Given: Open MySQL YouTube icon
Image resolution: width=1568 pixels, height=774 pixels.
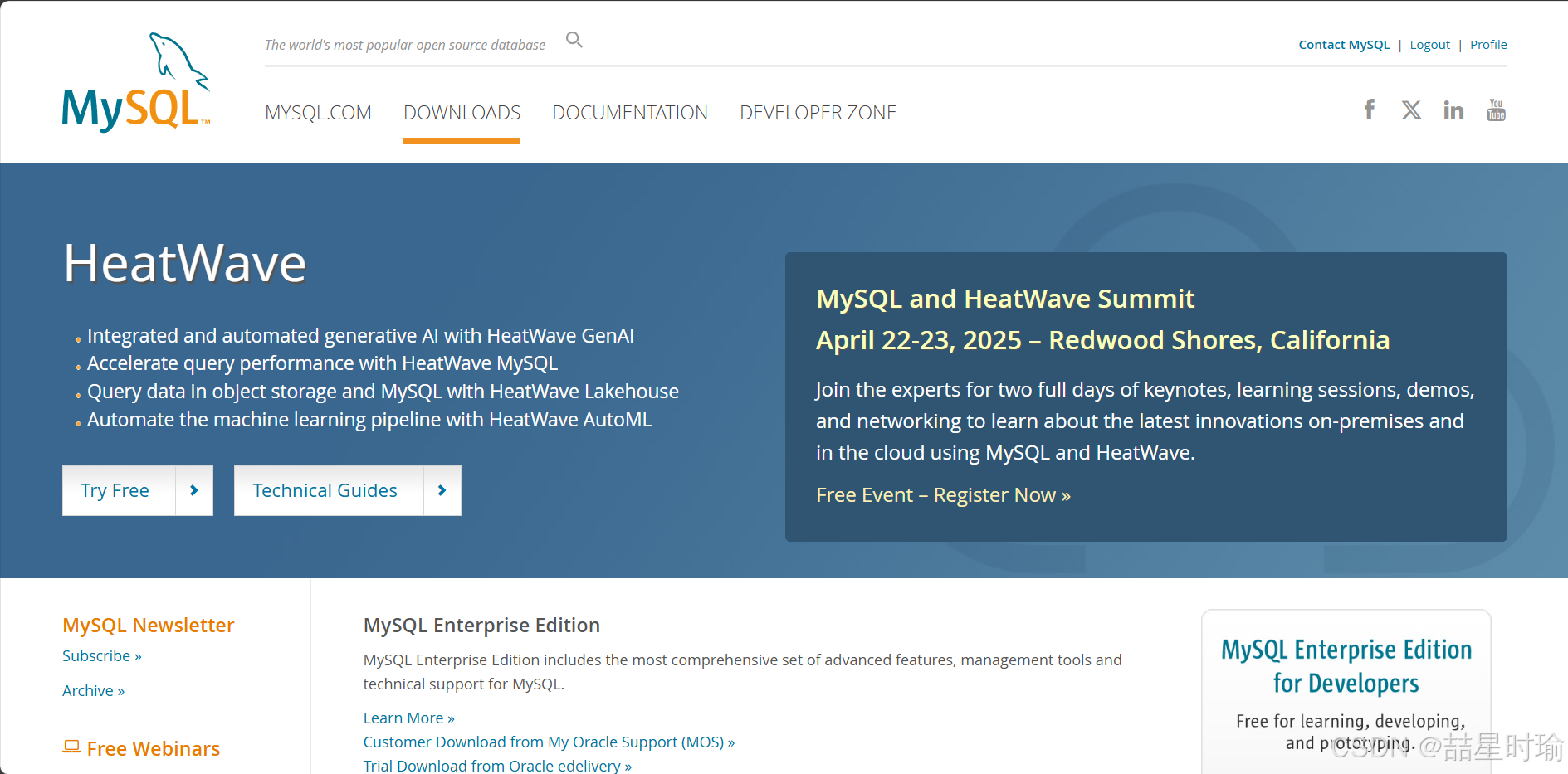Looking at the screenshot, I should click(x=1496, y=110).
